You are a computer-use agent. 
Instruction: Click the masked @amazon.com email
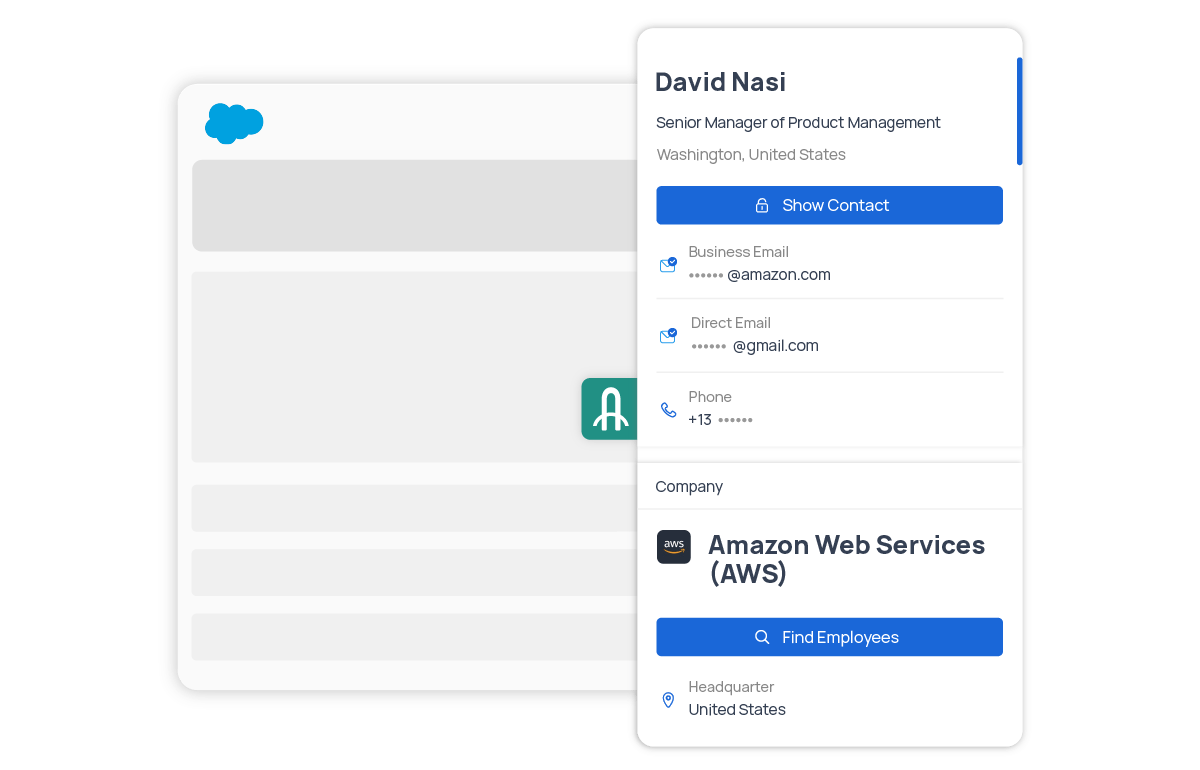[760, 275]
